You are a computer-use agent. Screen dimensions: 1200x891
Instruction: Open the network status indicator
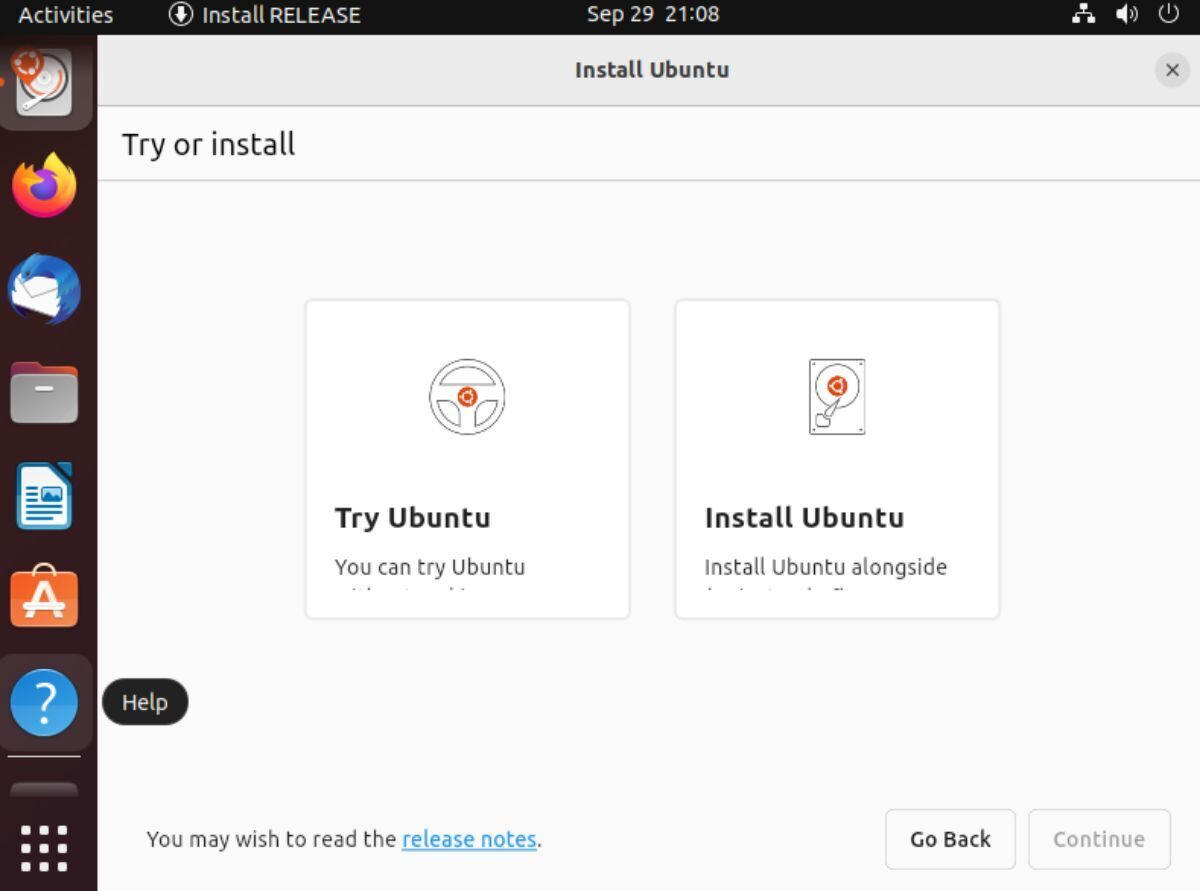point(1083,15)
